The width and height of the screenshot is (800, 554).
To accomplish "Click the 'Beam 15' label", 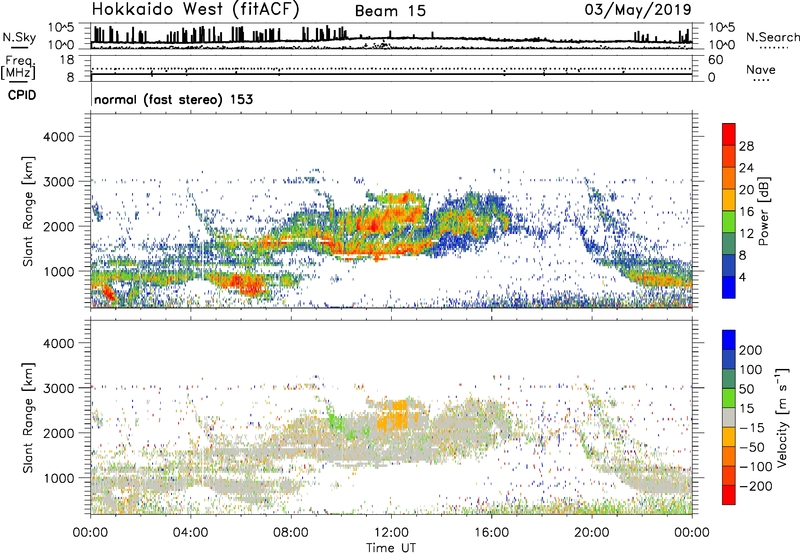I will pyautogui.click(x=390, y=11).
